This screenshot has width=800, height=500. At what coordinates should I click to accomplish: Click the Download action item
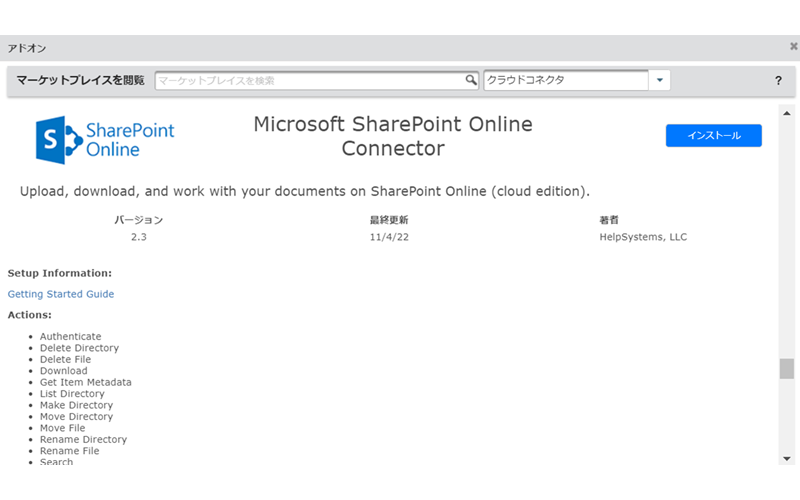tap(64, 370)
